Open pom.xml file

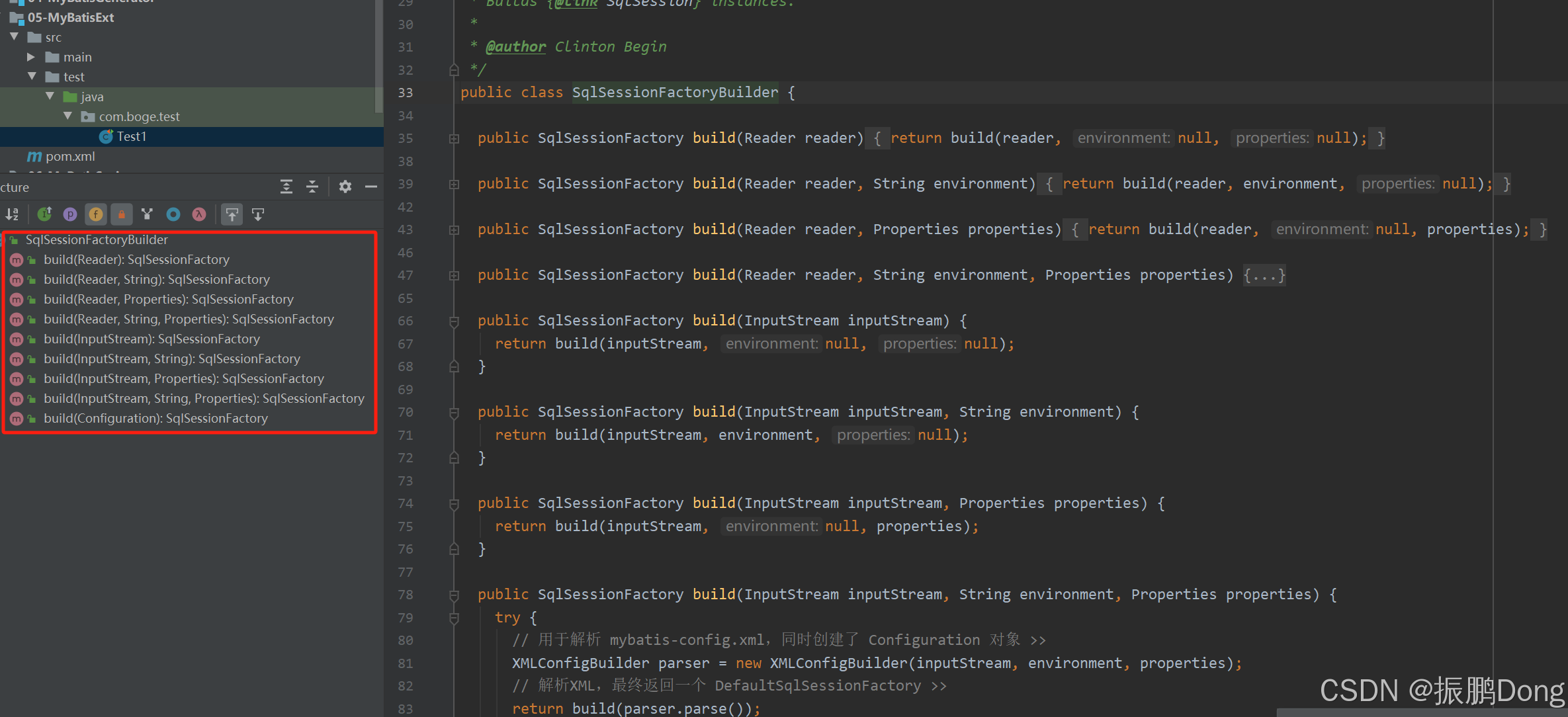pos(70,156)
